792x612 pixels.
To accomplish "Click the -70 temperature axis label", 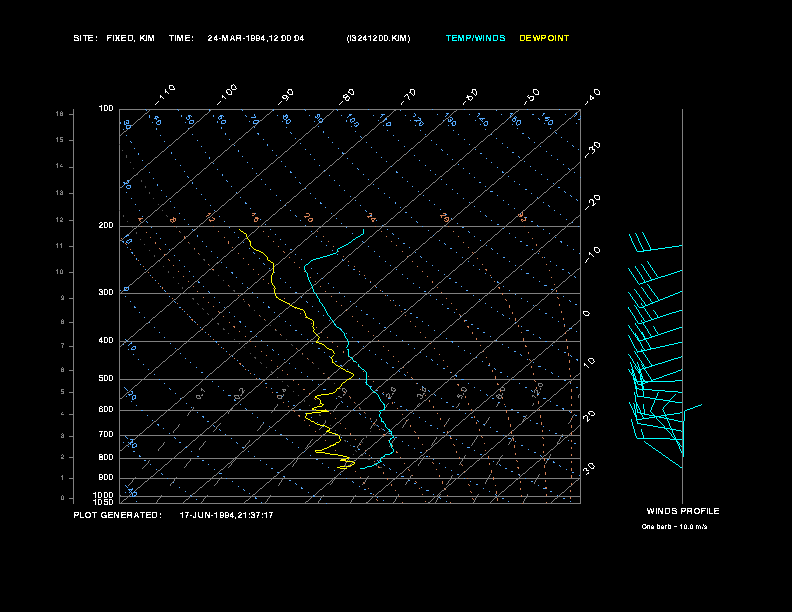I will click(409, 97).
